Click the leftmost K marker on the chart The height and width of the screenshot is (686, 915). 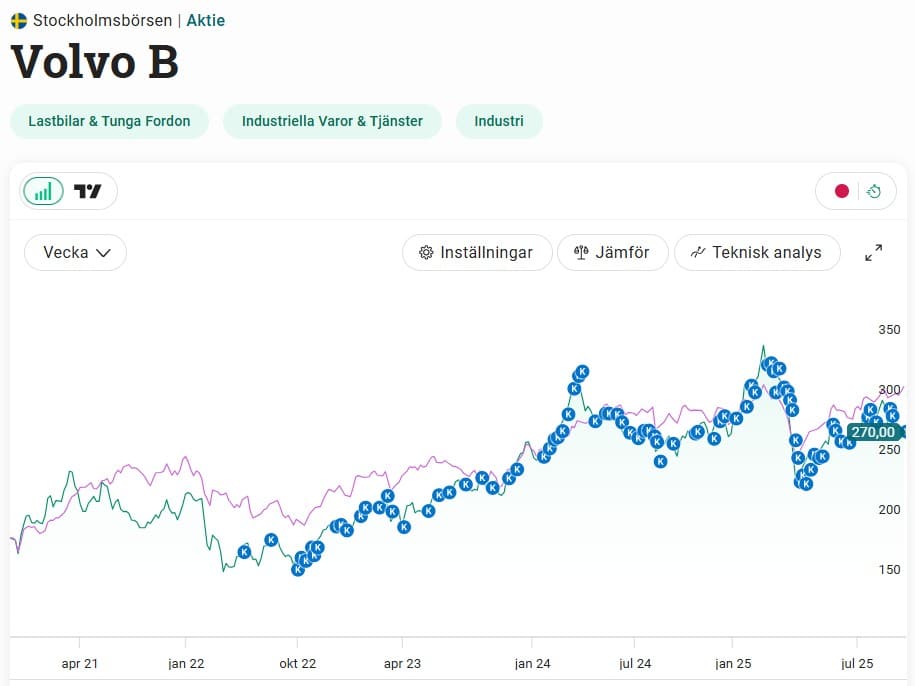pyautogui.click(x=244, y=552)
